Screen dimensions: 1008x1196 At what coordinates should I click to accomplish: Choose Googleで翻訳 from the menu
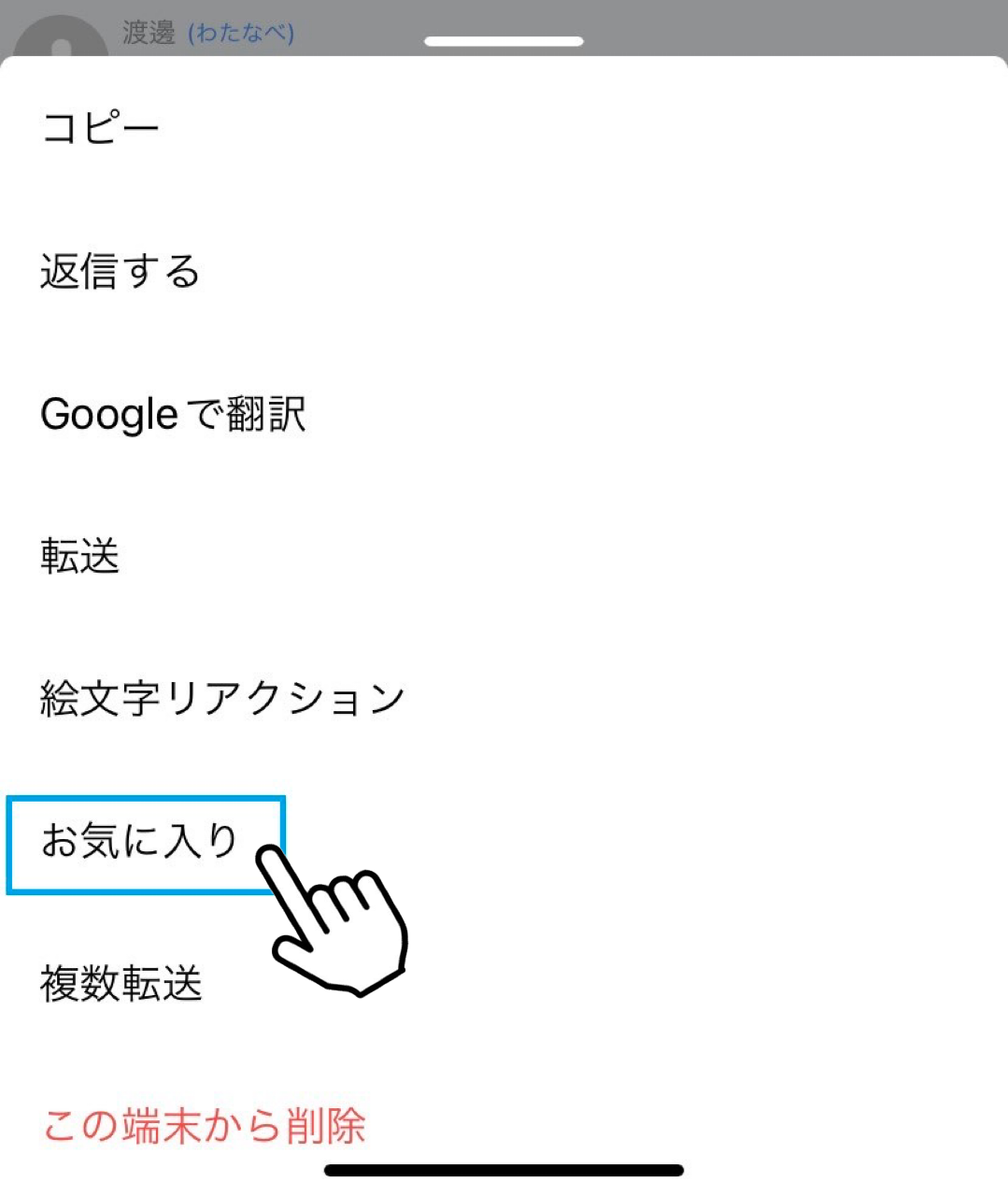(173, 414)
